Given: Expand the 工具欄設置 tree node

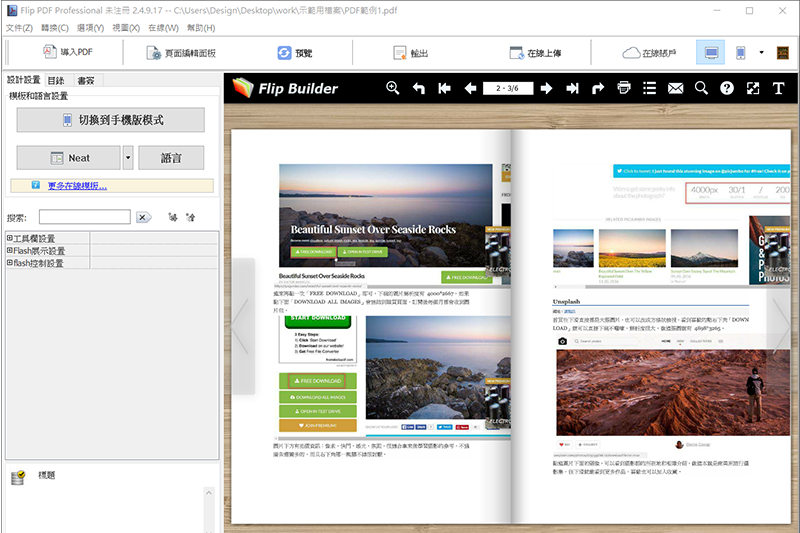Looking at the screenshot, I should 9,238.
